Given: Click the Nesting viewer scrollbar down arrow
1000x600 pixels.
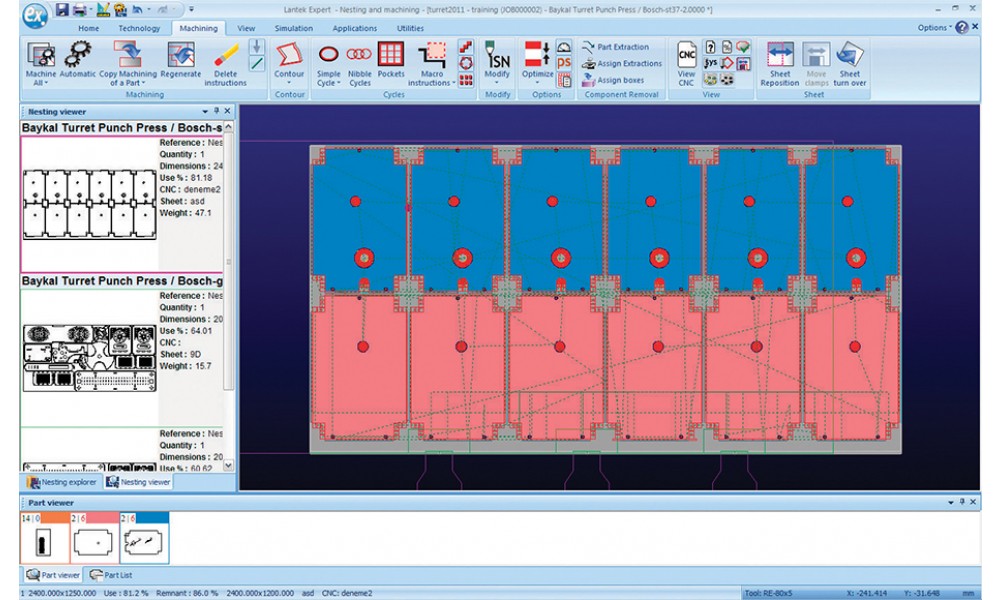Looking at the screenshot, I should point(228,466).
